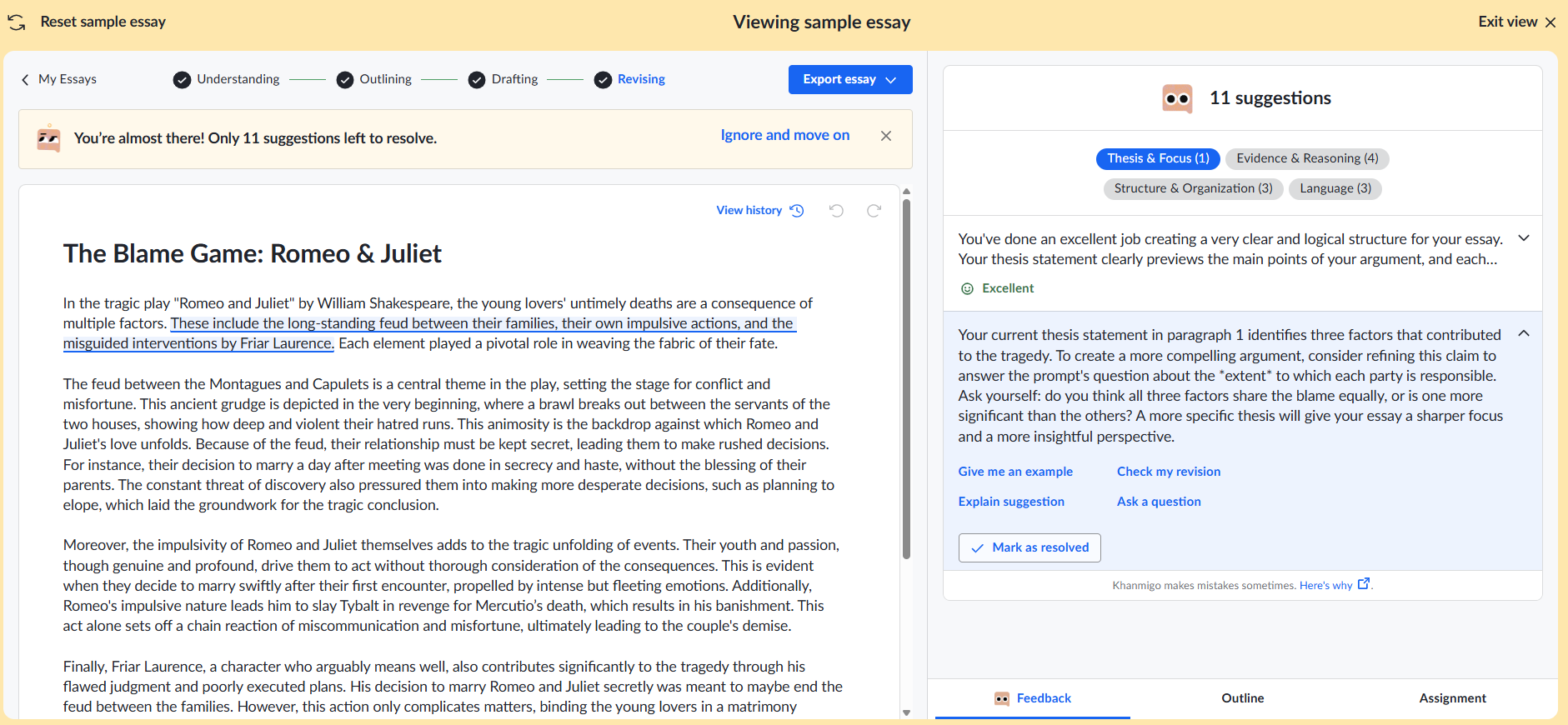Click the underlined thesis sentence
Screen dimensions: 1568x725
tap(429, 333)
